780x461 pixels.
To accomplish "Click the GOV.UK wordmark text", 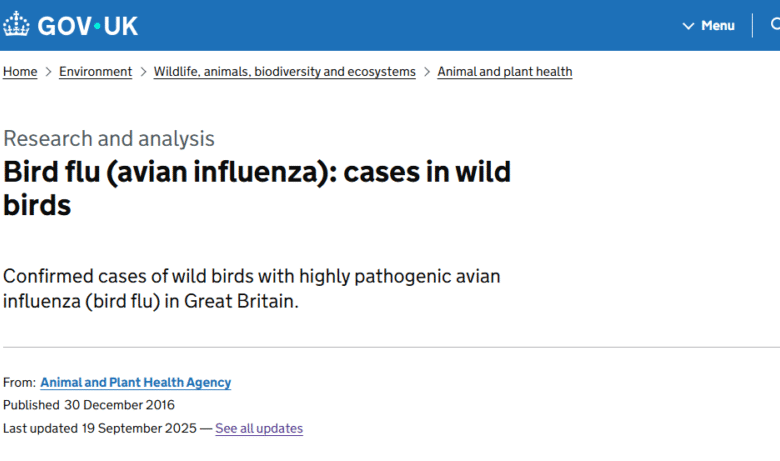I will (88, 26).
